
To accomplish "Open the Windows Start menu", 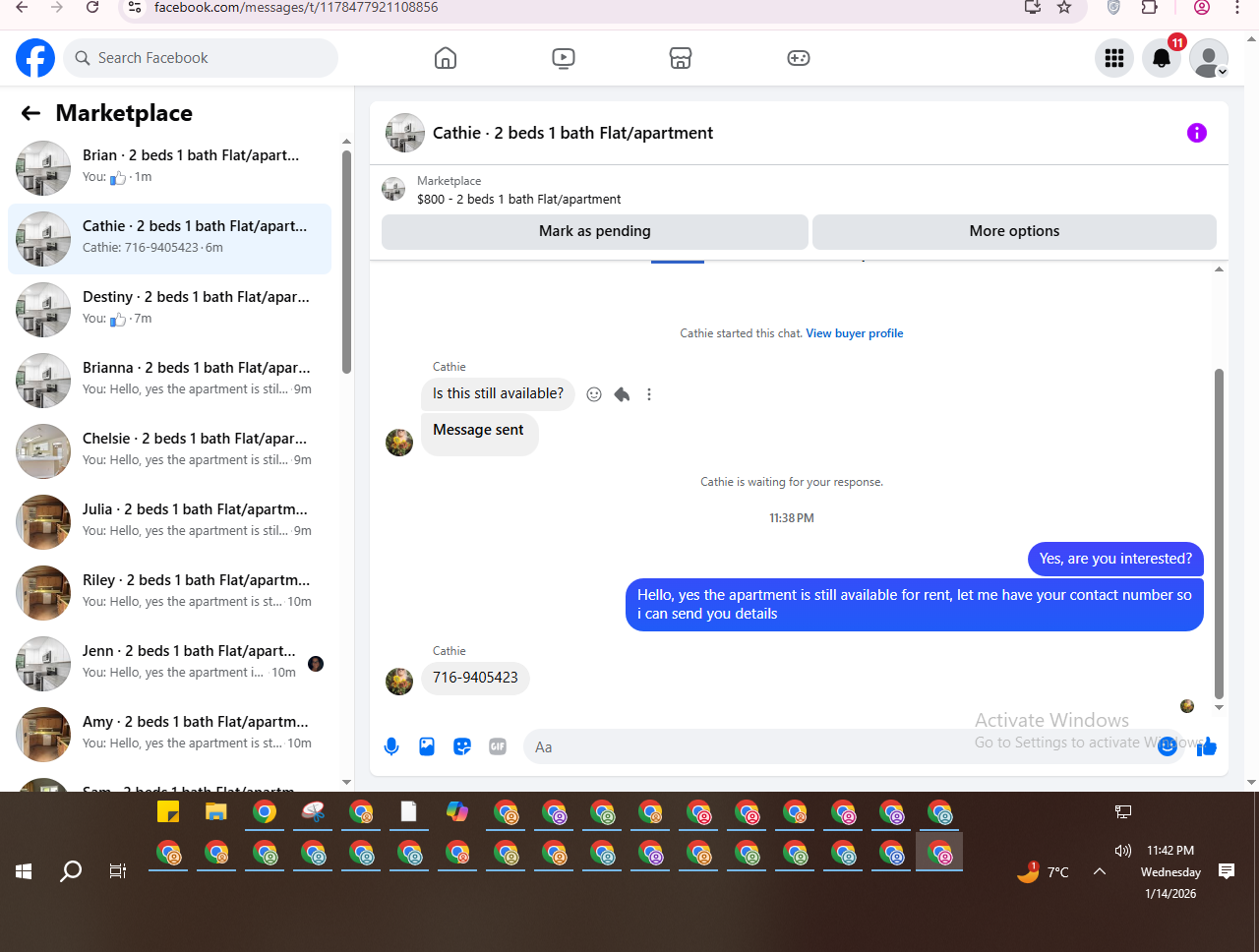I will click(x=24, y=871).
